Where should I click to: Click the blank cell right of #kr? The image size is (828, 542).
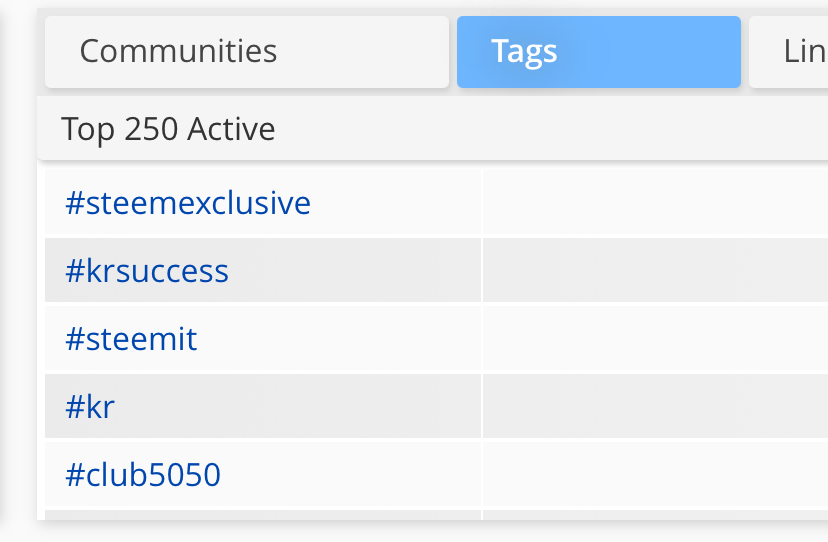655,407
